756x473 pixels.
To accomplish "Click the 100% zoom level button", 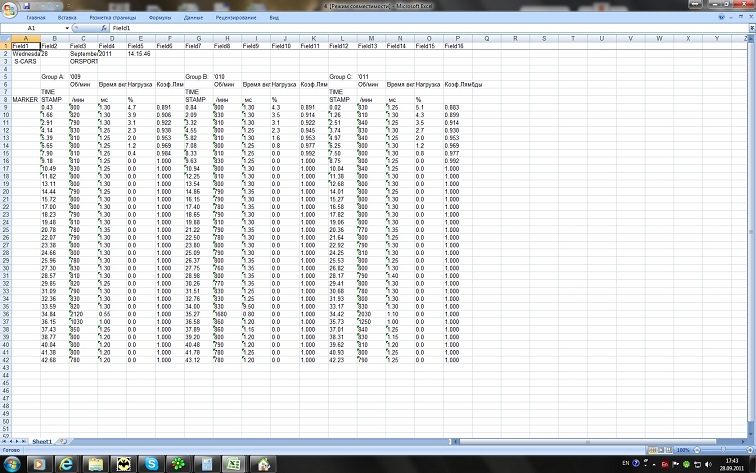I will 683,450.
